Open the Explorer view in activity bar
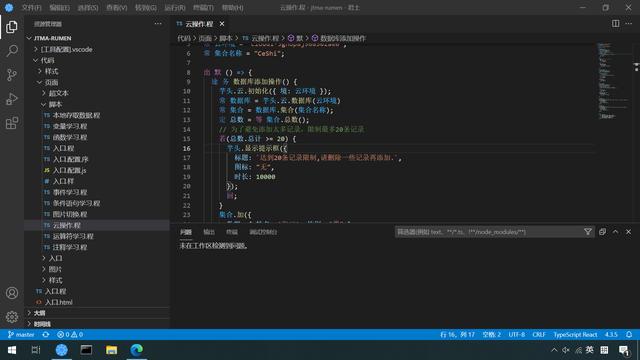 [12, 27]
